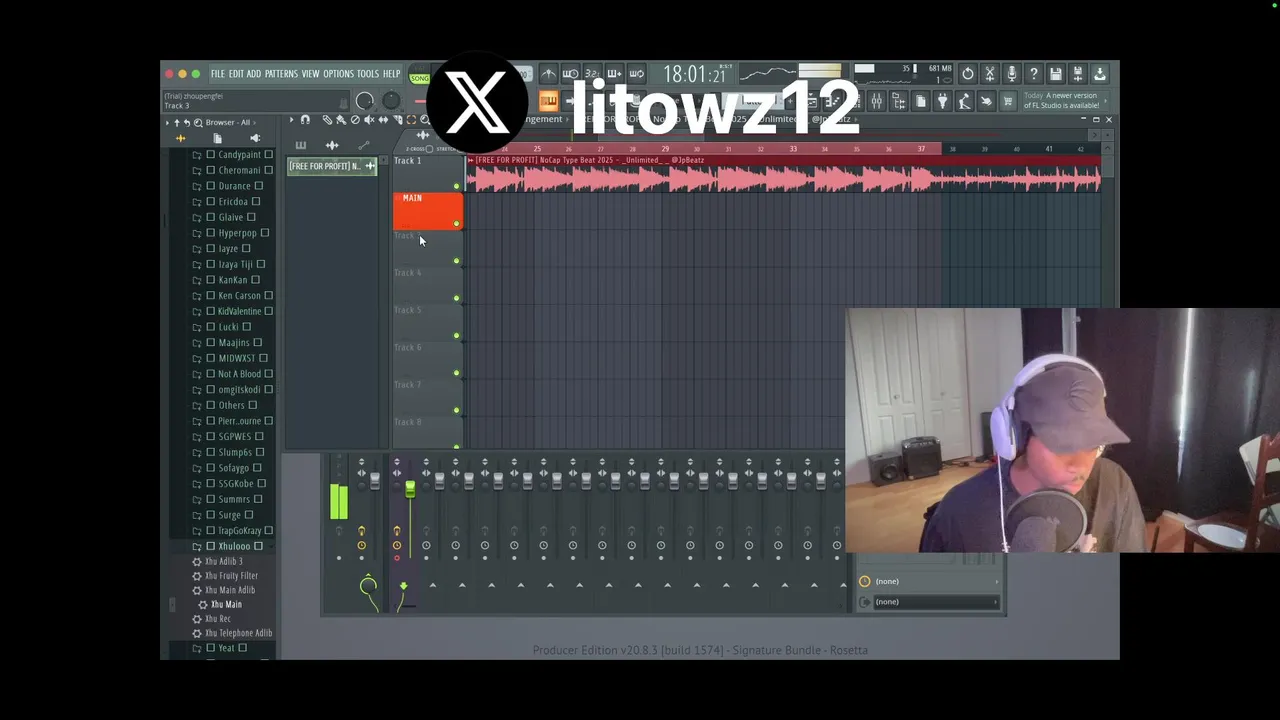This screenshot has width=1280, height=720.
Task: Open playlist options menu arrow
Action: point(291,120)
